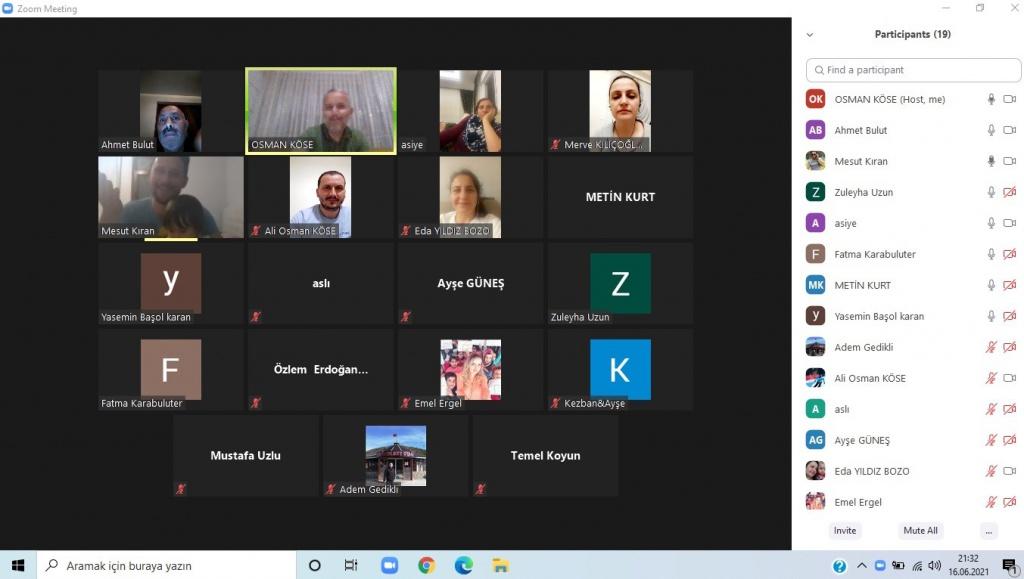Click Yasemin Başol karan's microphone icon
Screen dimensions: 1024x579
(x=991, y=316)
